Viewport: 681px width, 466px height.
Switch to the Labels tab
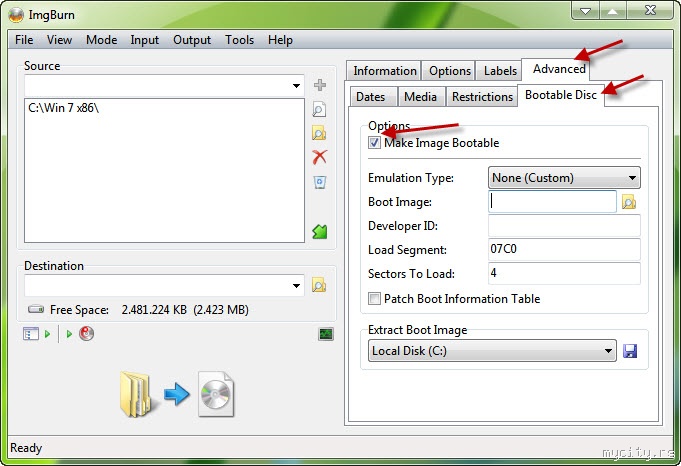[x=500, y=71]
